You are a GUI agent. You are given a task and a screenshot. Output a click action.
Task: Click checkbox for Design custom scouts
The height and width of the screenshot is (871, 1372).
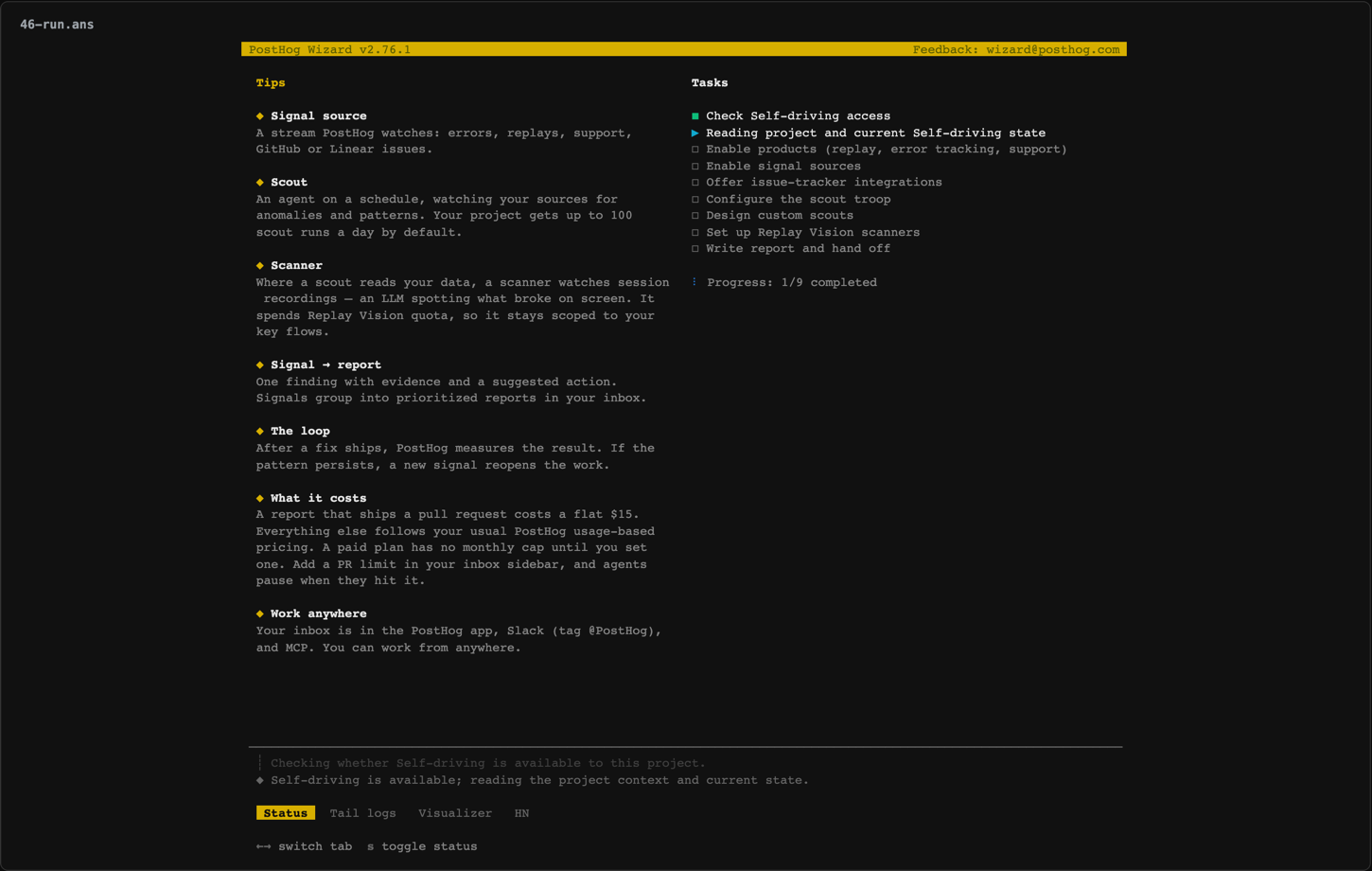pyautogui.click(x=695, y=216)
